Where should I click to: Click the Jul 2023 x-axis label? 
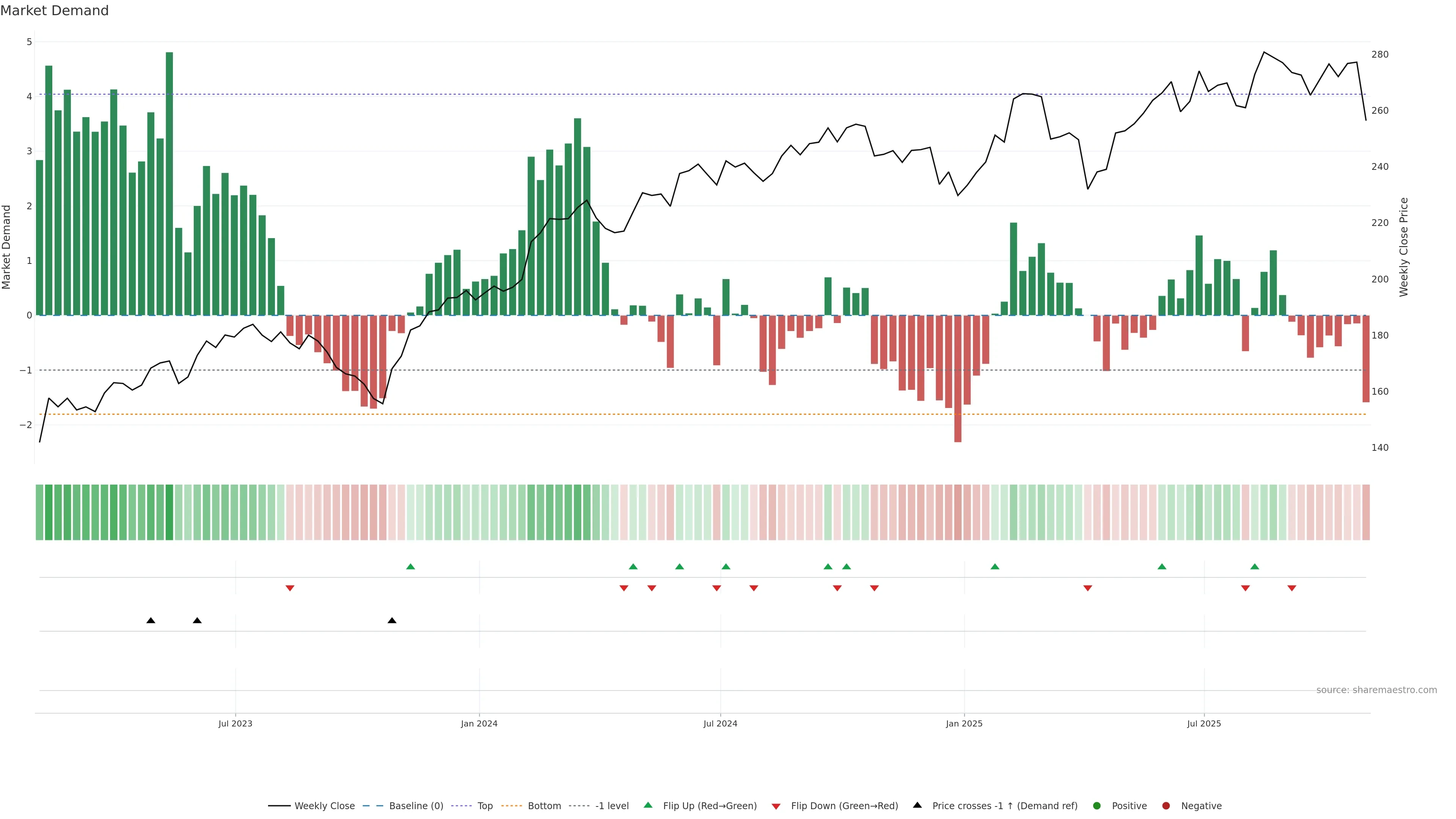pos(235,723)
